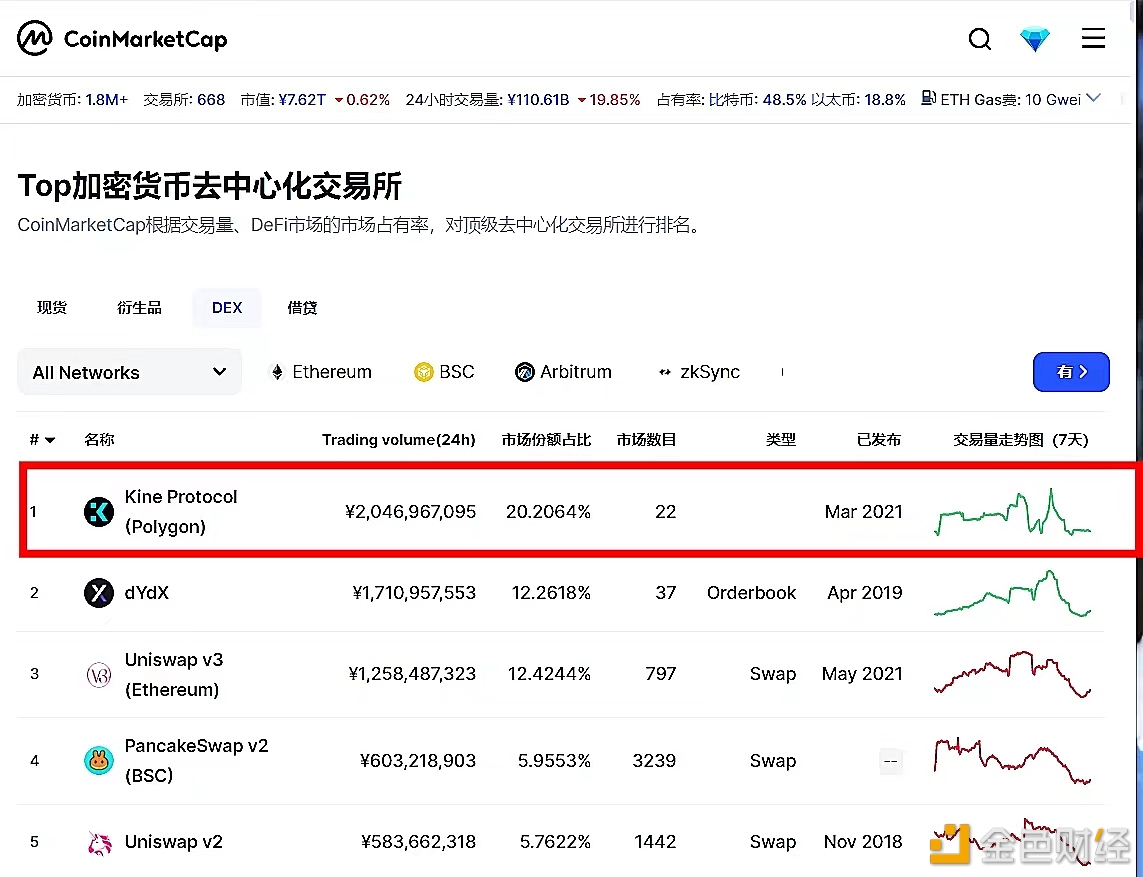
Task: Open the PancakeSwap v2 (BSC) link
Action: coord(197,760)
